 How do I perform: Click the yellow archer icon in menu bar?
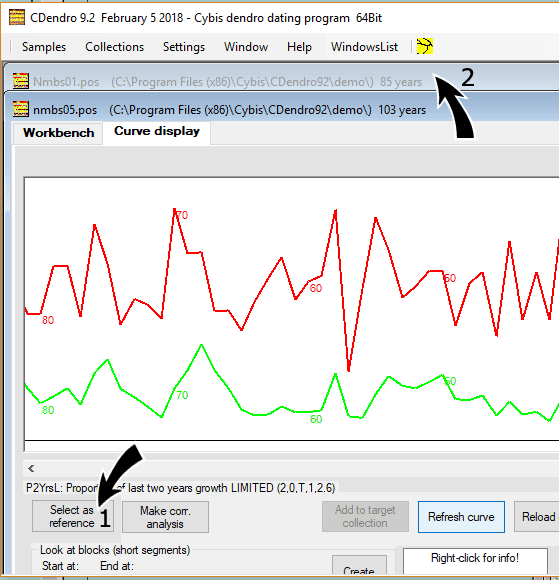[425, 46]
